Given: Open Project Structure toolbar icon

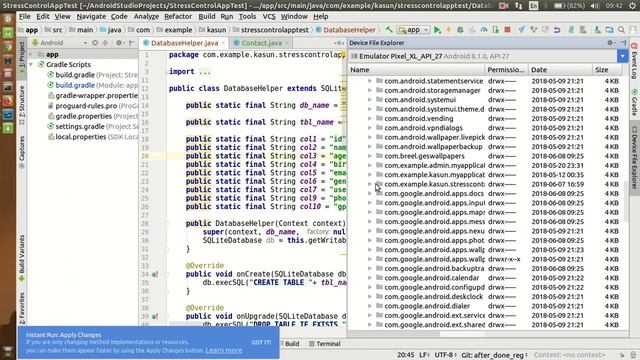Looking at the screenshot, I should (x=609, y=30).
